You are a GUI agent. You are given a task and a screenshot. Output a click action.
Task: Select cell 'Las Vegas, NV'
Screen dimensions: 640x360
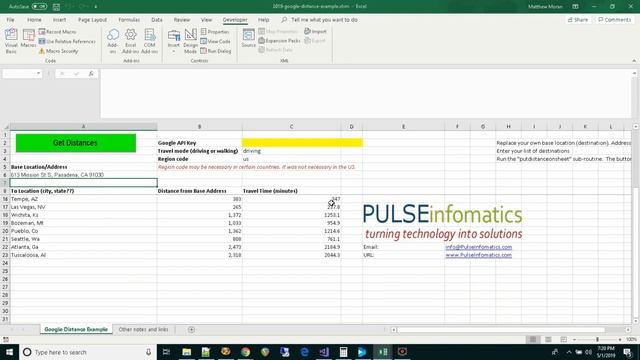(83, 207)
